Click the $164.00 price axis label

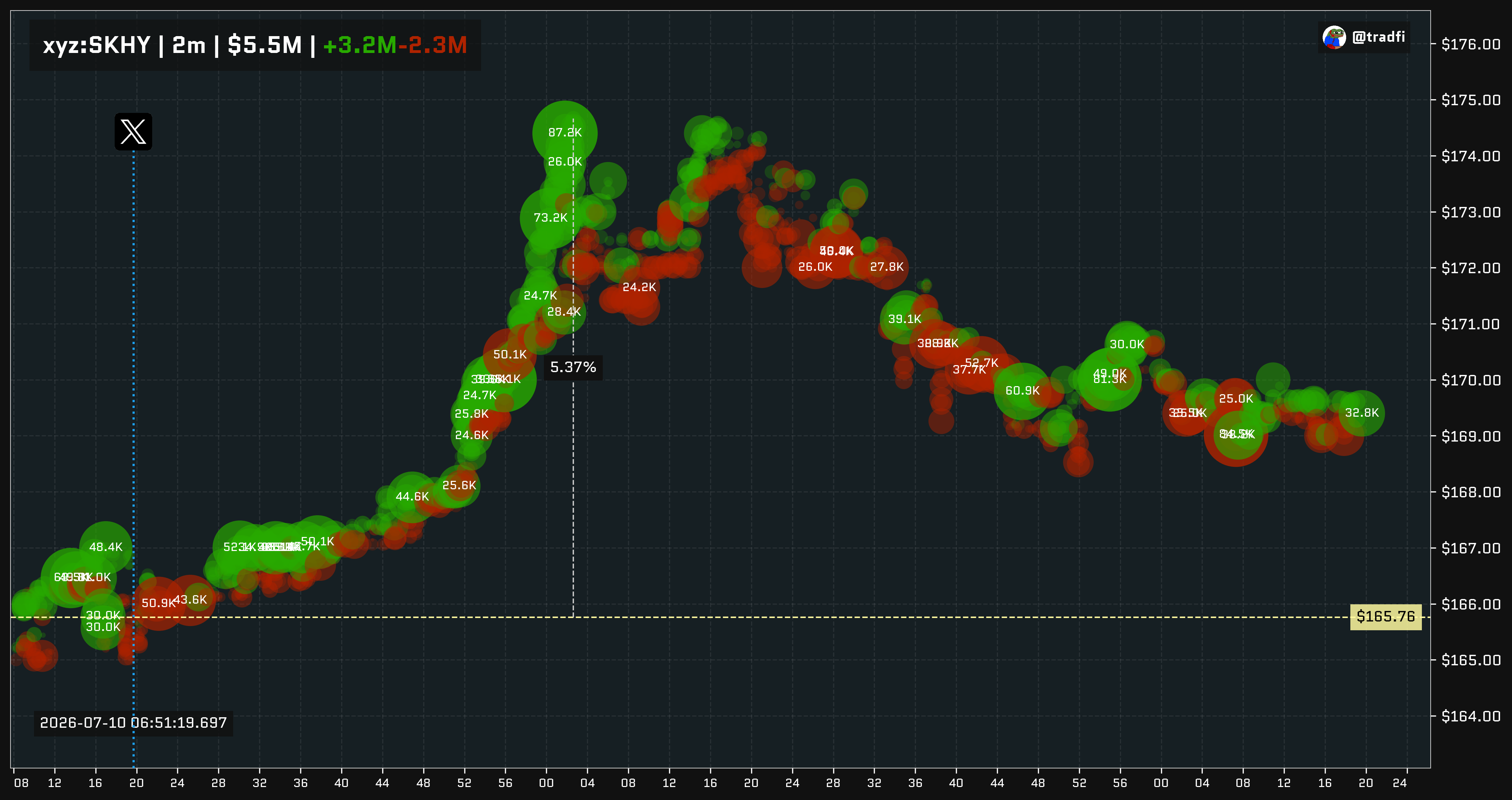(x=1471, y=716)
